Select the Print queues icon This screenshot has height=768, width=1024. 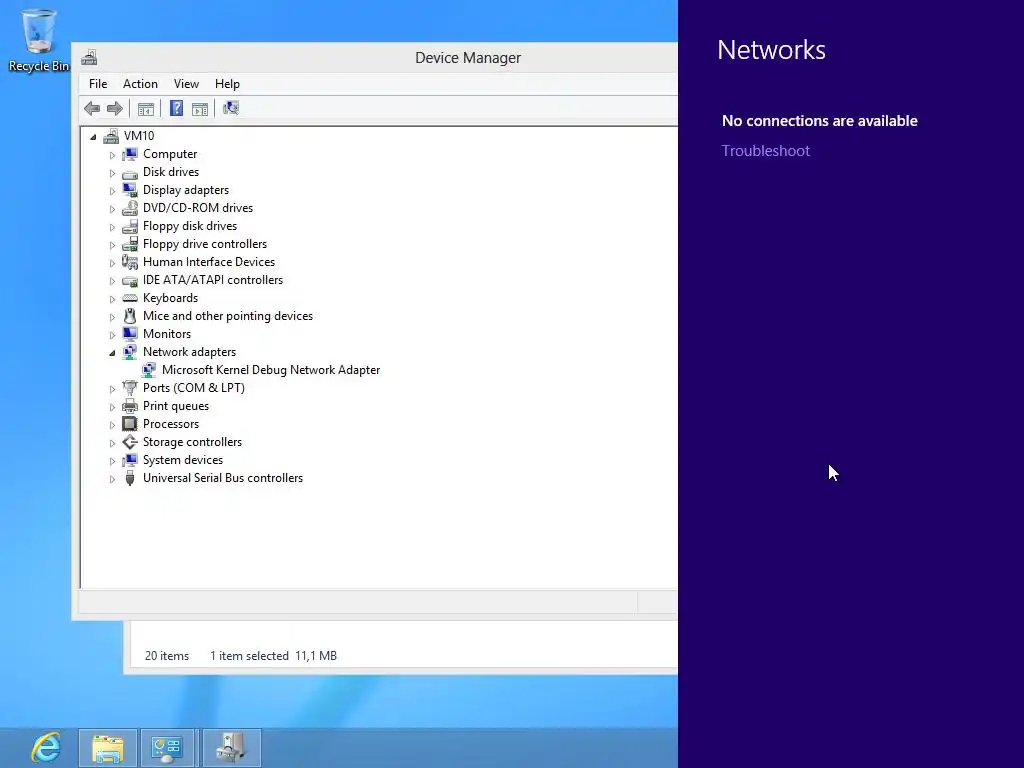[x=130, y=406]
